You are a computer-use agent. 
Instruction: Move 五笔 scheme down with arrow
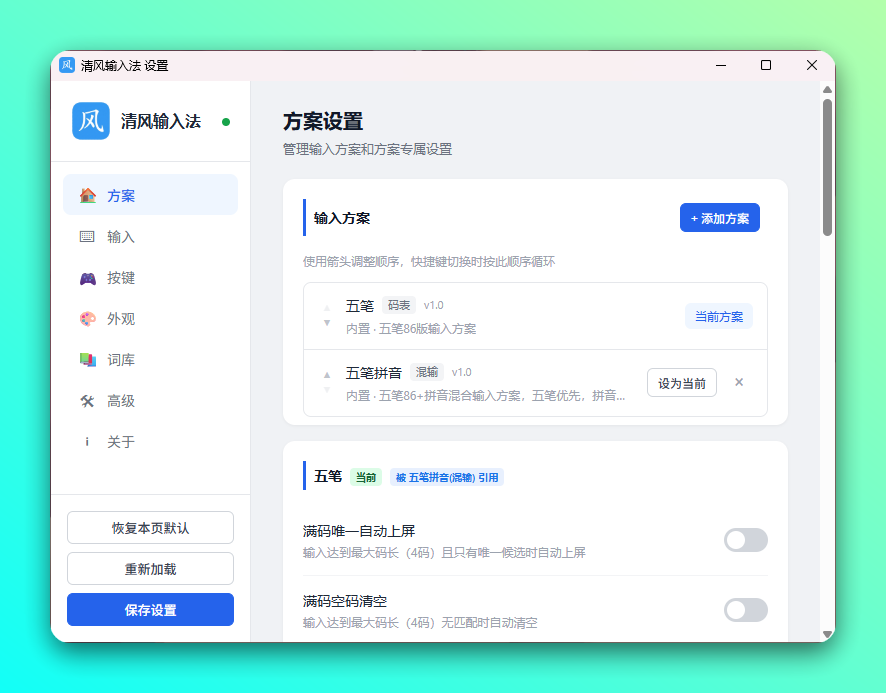coord(327,323)
